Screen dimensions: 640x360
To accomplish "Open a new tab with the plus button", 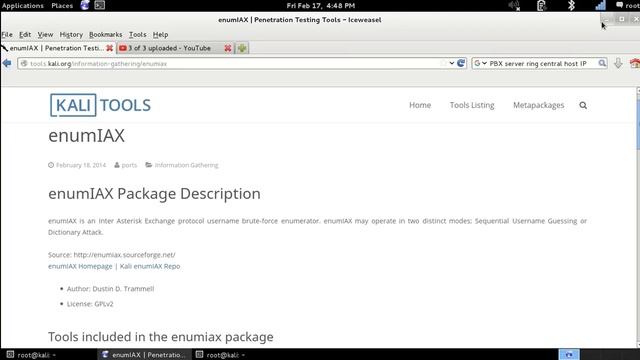I will (x=242, y=48).
